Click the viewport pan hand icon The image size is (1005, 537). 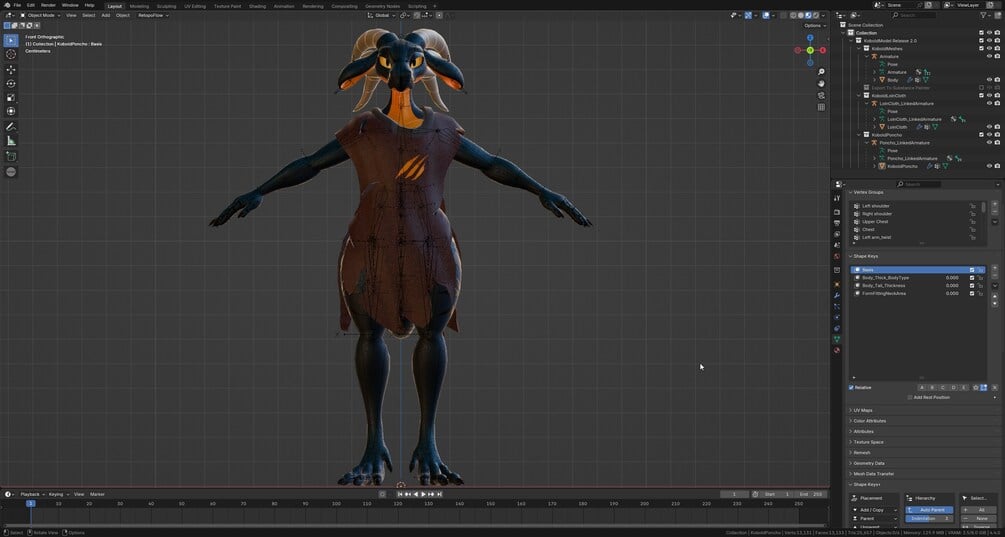[x=821, y=83]
